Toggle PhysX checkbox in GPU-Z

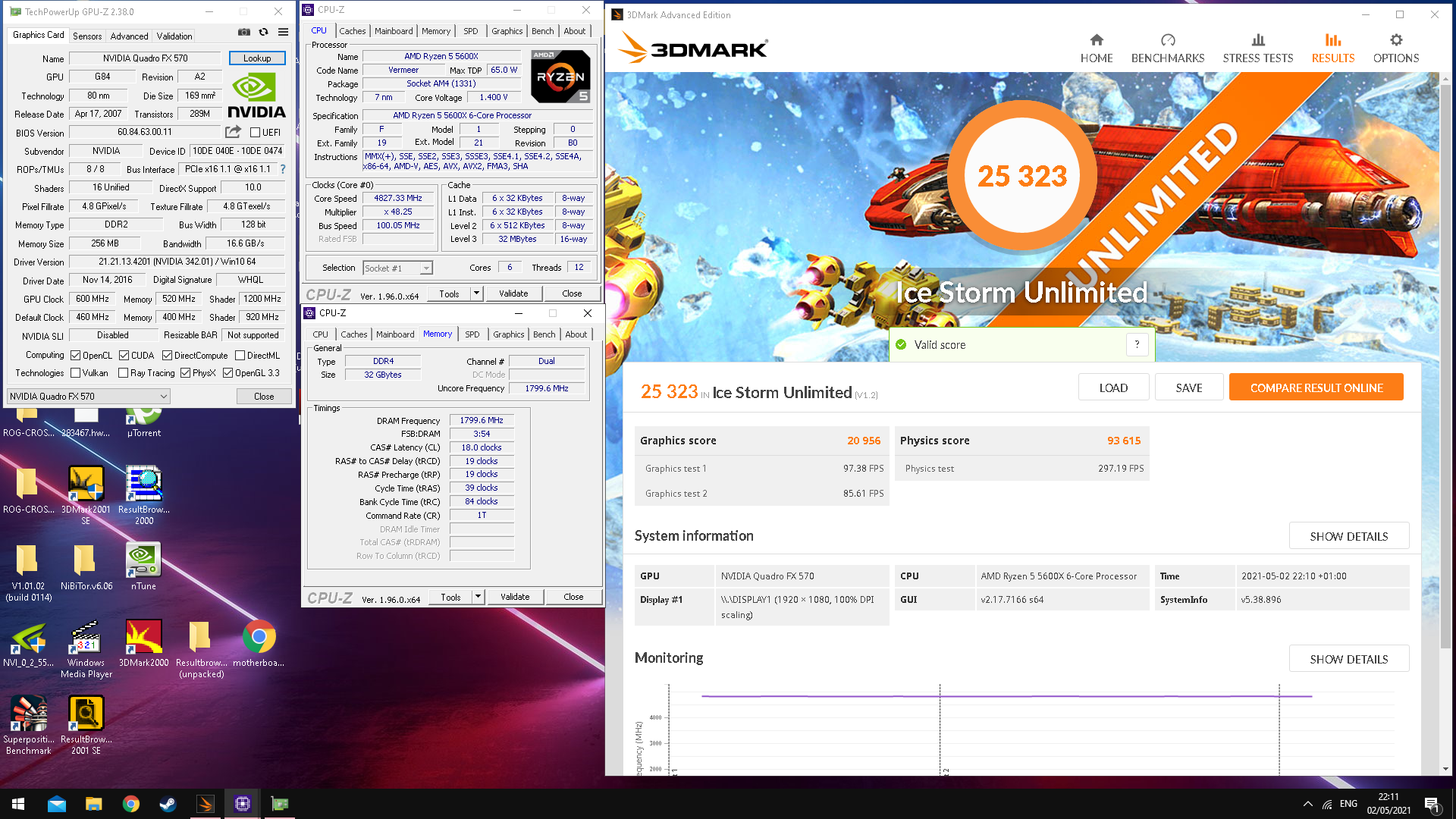point(185,373)
